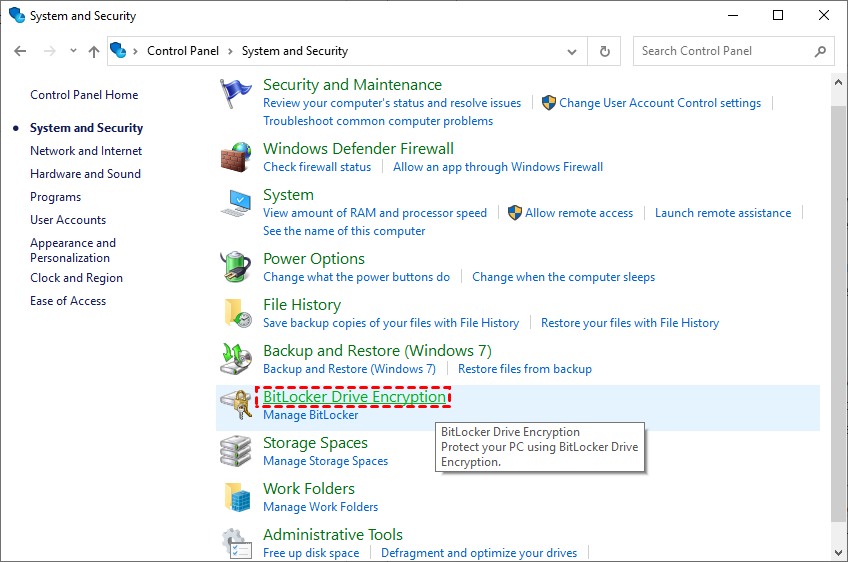Select the Storage Spaces drives icon
The image size is (848, 562).
[236, 451]
